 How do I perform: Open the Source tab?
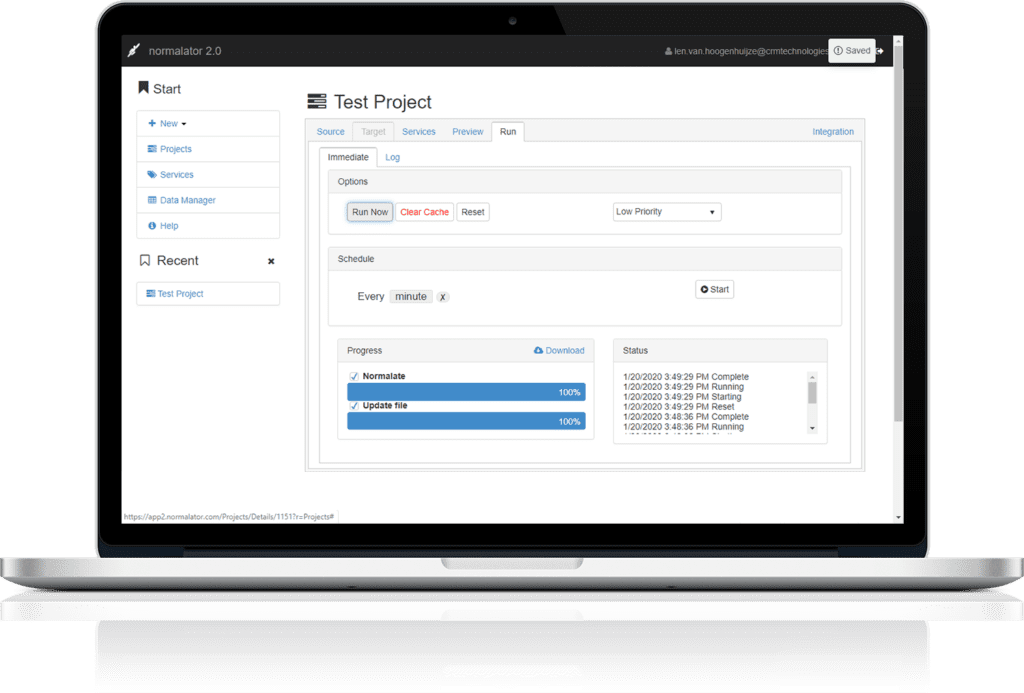330,131
